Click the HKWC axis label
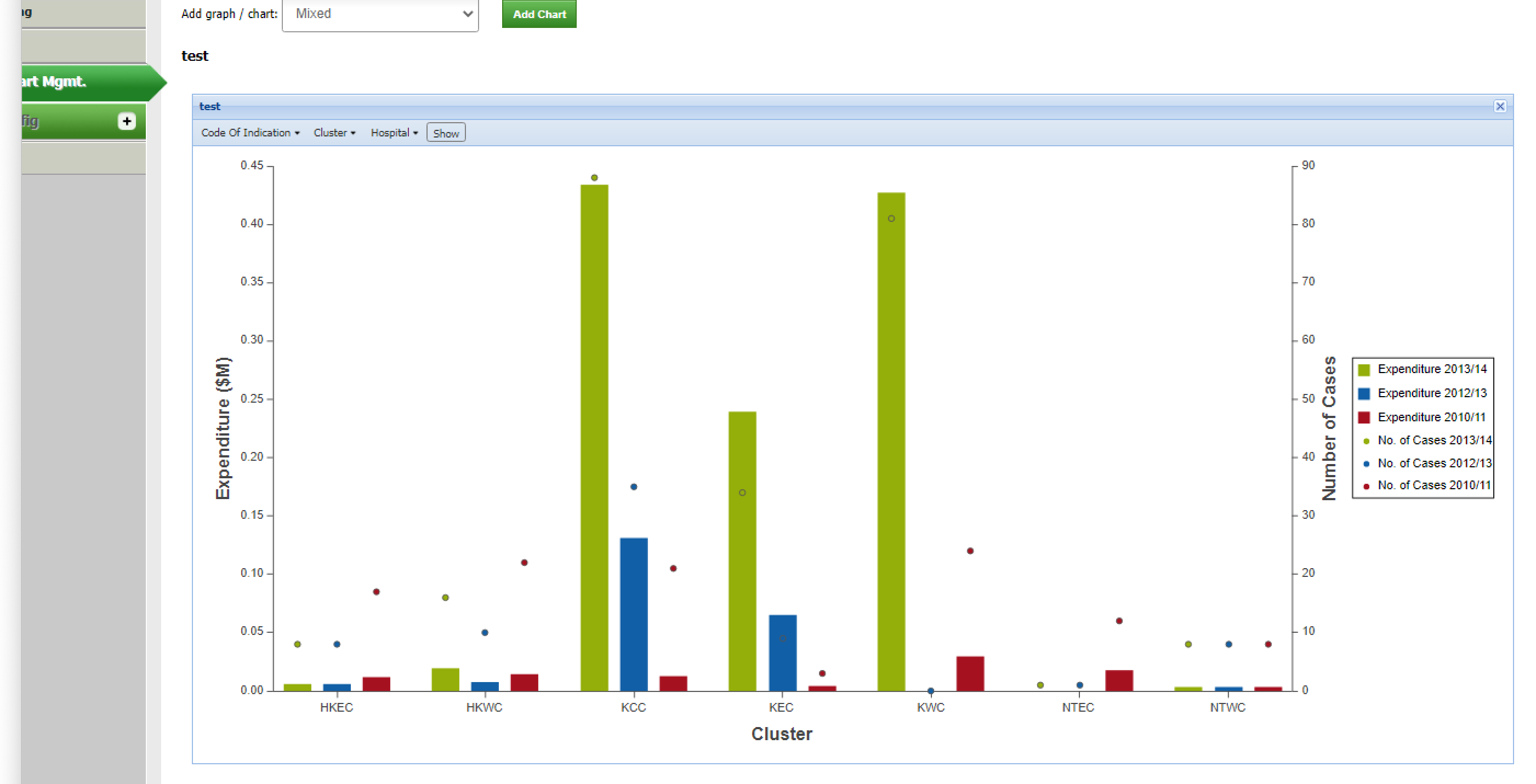This screenshot has width=1536, height=784. (x=484, y=708)
